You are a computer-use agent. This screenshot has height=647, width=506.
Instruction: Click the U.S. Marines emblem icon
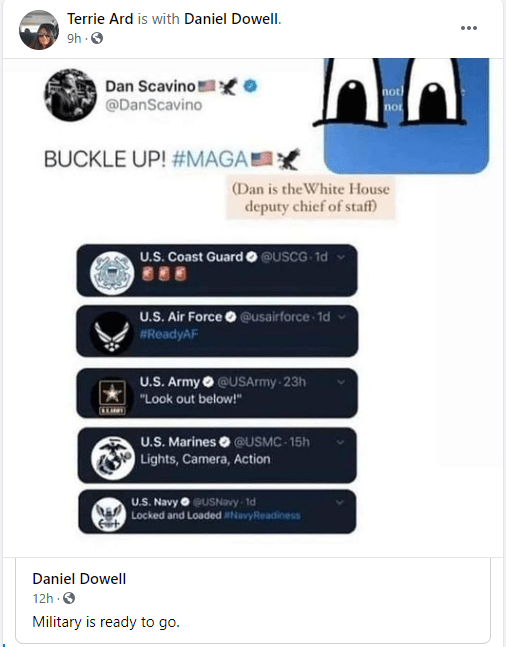click(113, 458)
